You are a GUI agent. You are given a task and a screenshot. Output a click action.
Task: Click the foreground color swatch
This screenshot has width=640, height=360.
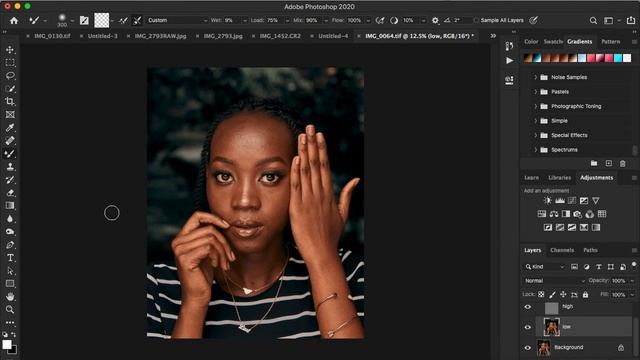pos(7,344)
